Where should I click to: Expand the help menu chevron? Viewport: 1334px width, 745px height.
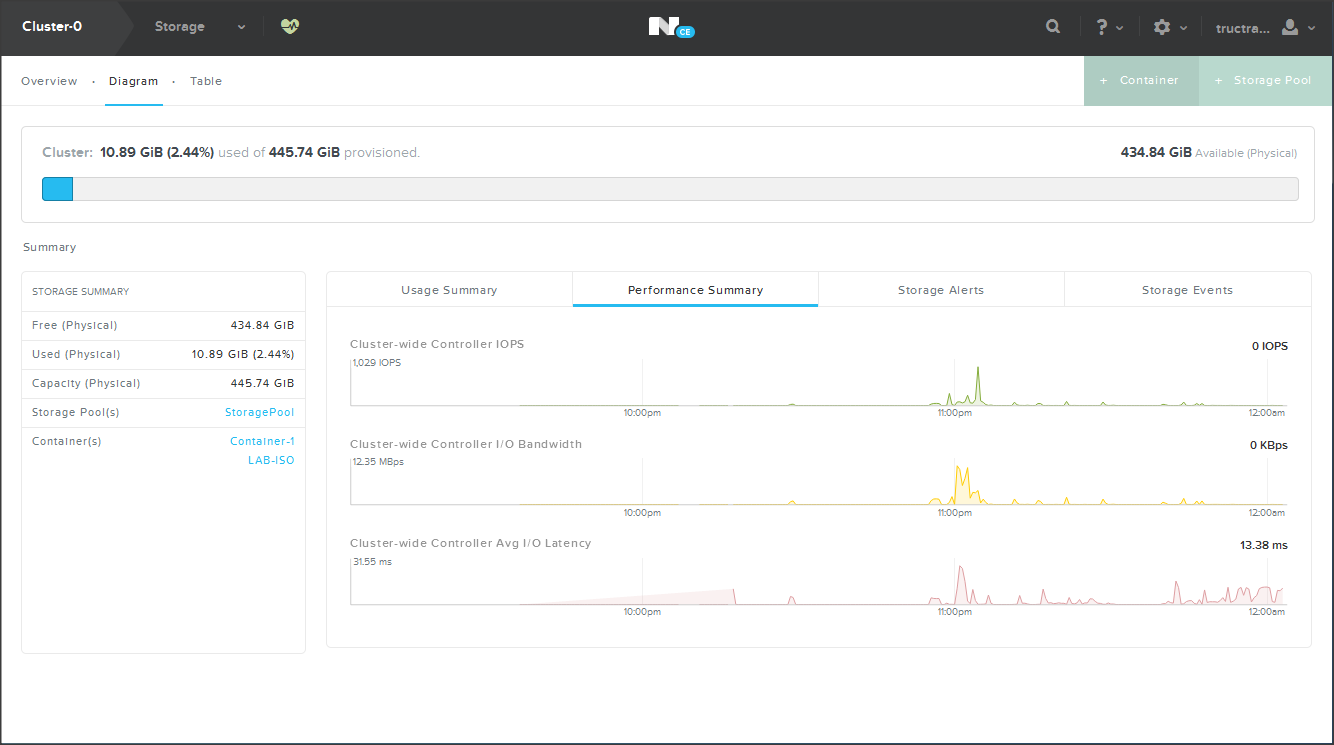tap(1120, 28)
